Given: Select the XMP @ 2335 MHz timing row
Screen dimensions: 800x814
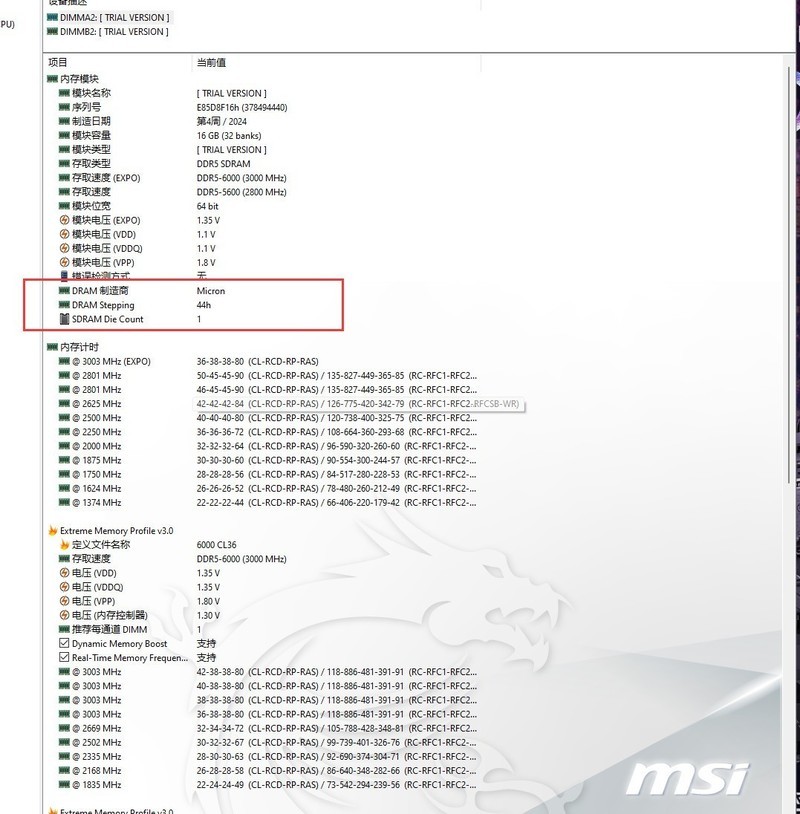Looking at the screenshot, I should point(267,756).
